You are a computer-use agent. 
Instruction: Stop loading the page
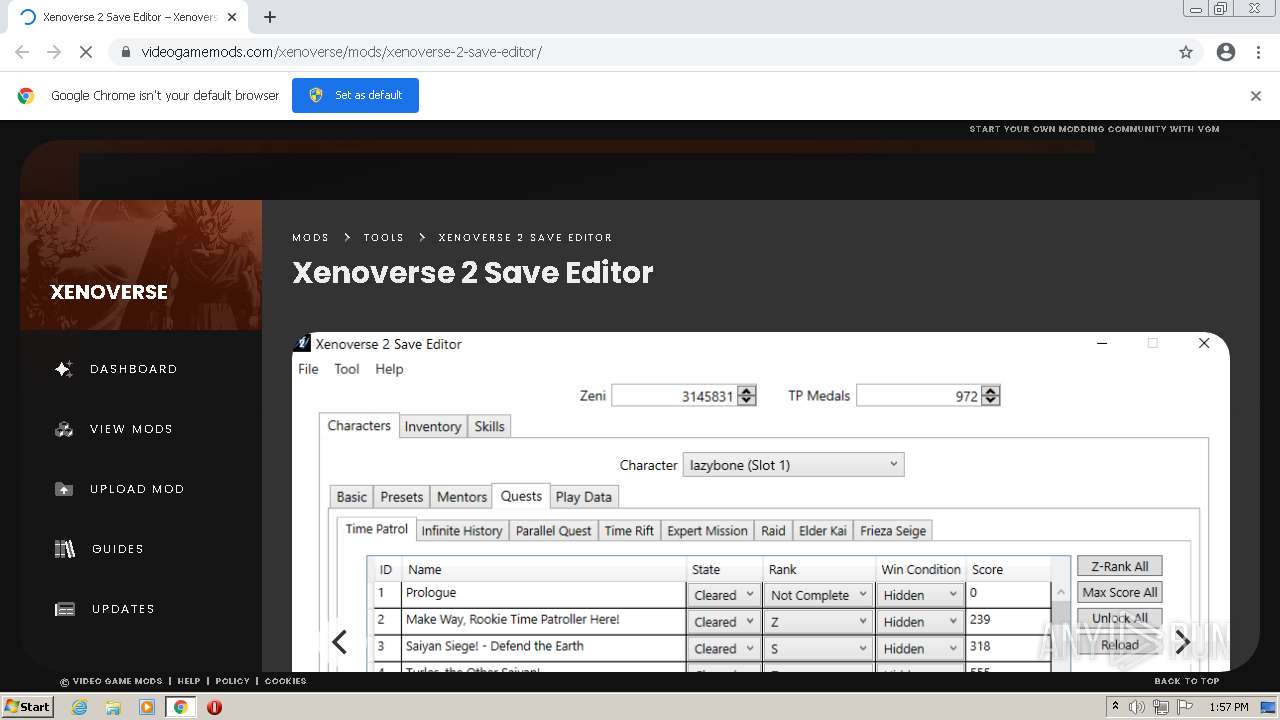tap(86, 52)
